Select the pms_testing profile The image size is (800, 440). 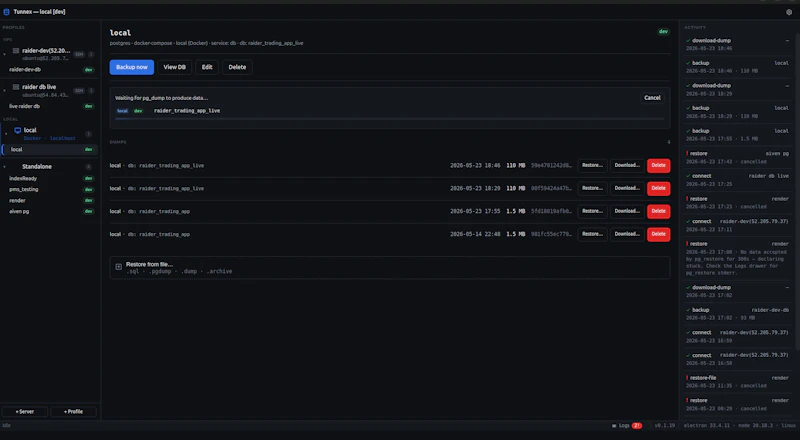[49, 189]
